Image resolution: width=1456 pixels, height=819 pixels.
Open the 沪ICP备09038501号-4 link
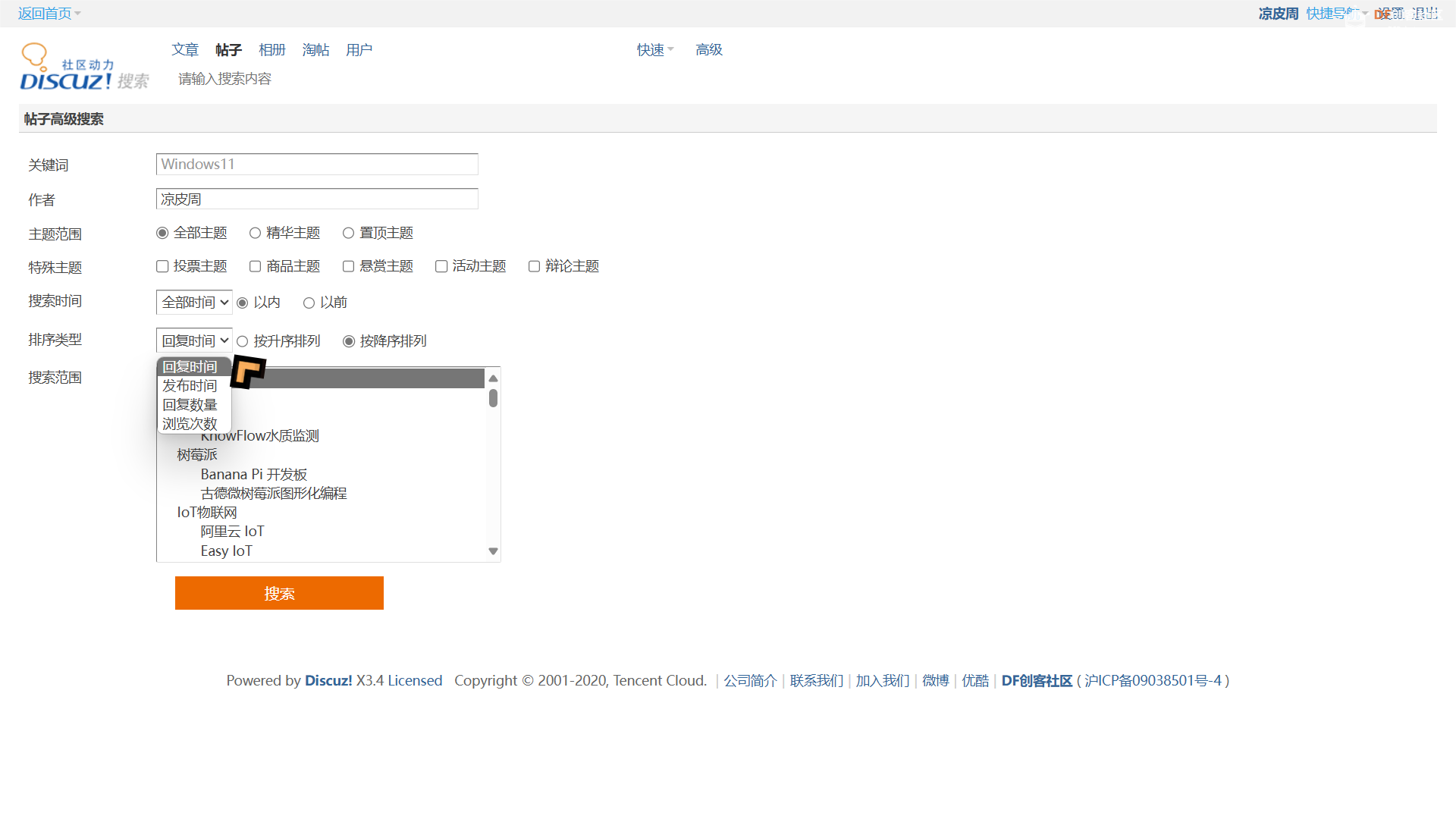[1153, 681]
